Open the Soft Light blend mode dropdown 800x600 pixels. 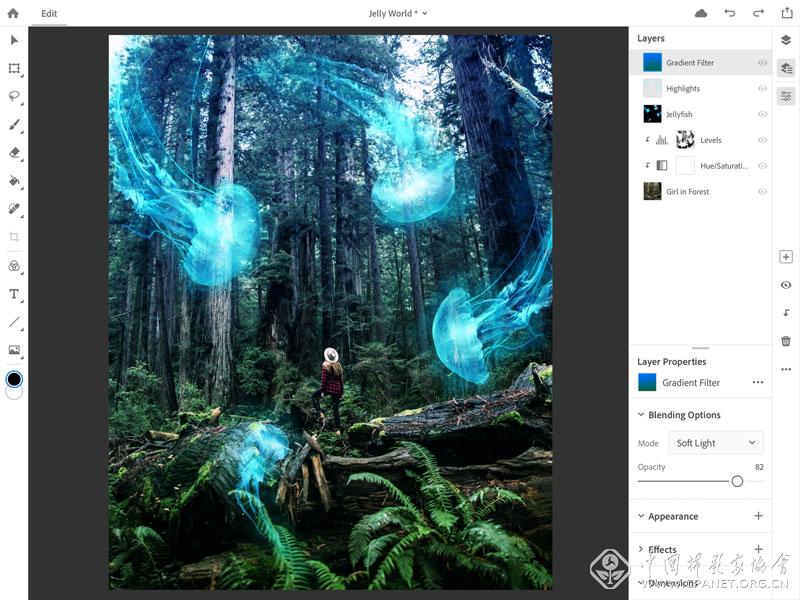click(716, 443)
